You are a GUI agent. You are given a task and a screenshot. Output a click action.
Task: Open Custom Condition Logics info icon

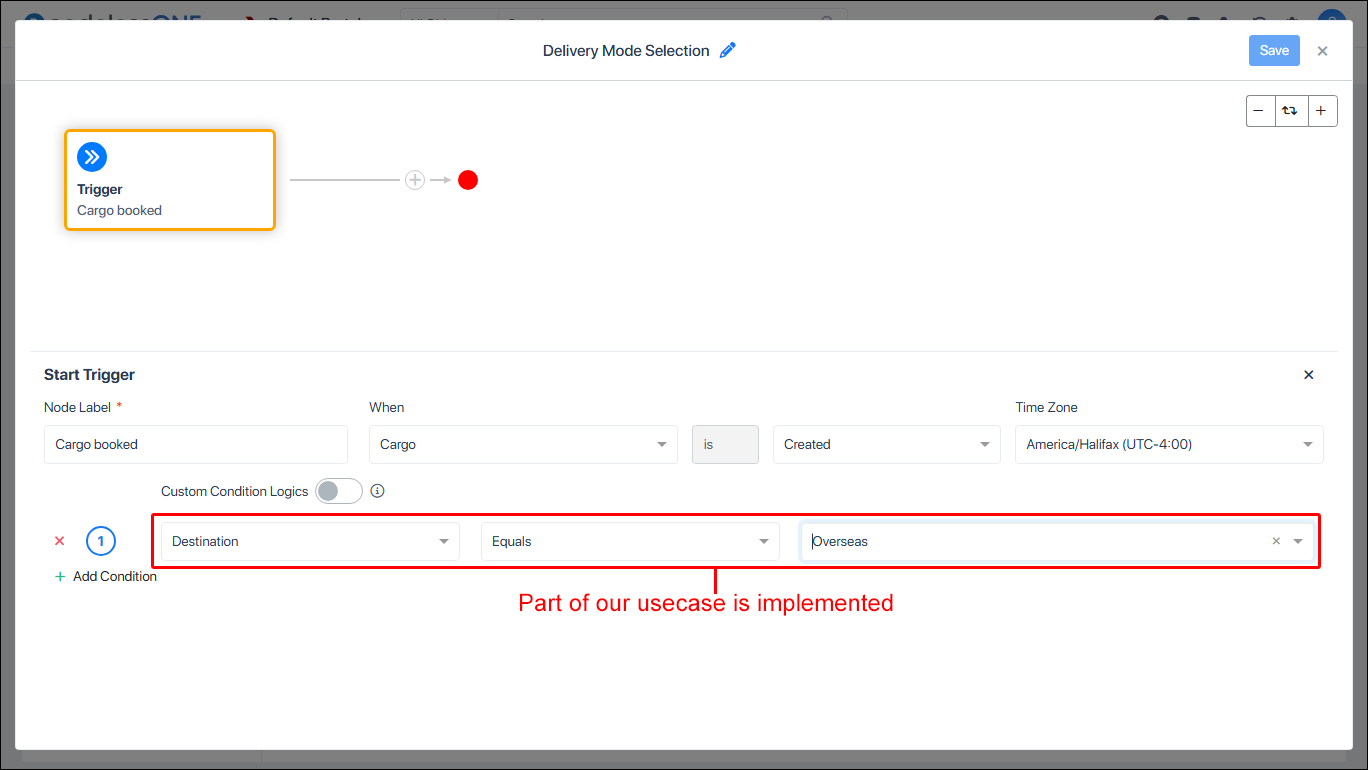click(377, 491)
